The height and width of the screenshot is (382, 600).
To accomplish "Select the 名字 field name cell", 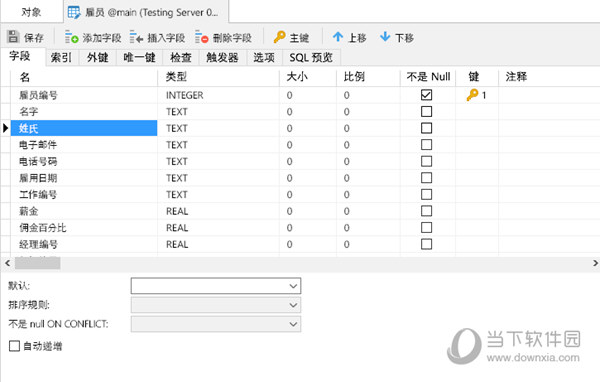I will pyautogui.click(x=84, y=111).
